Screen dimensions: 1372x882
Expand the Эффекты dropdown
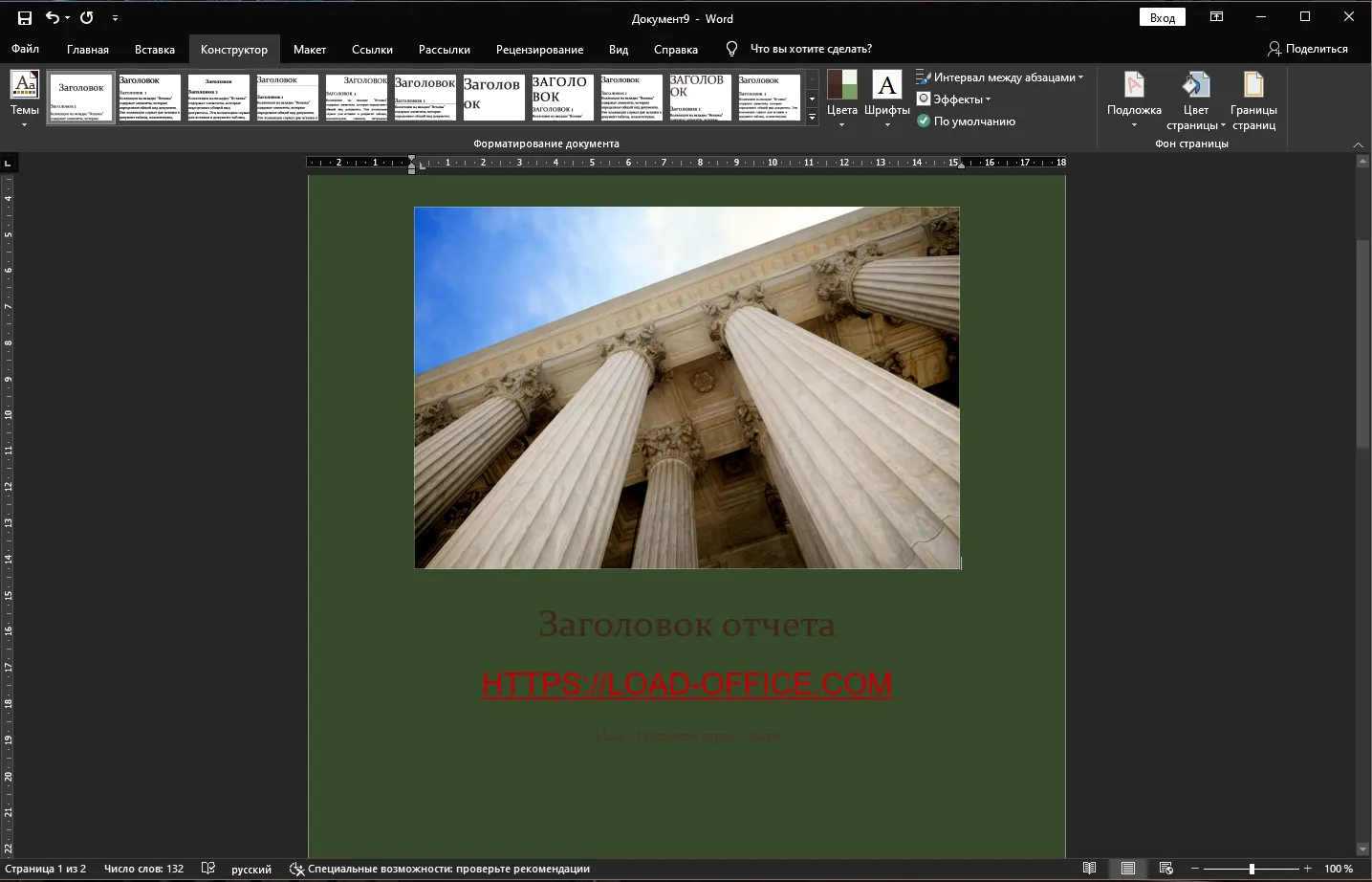click(954, 99)
